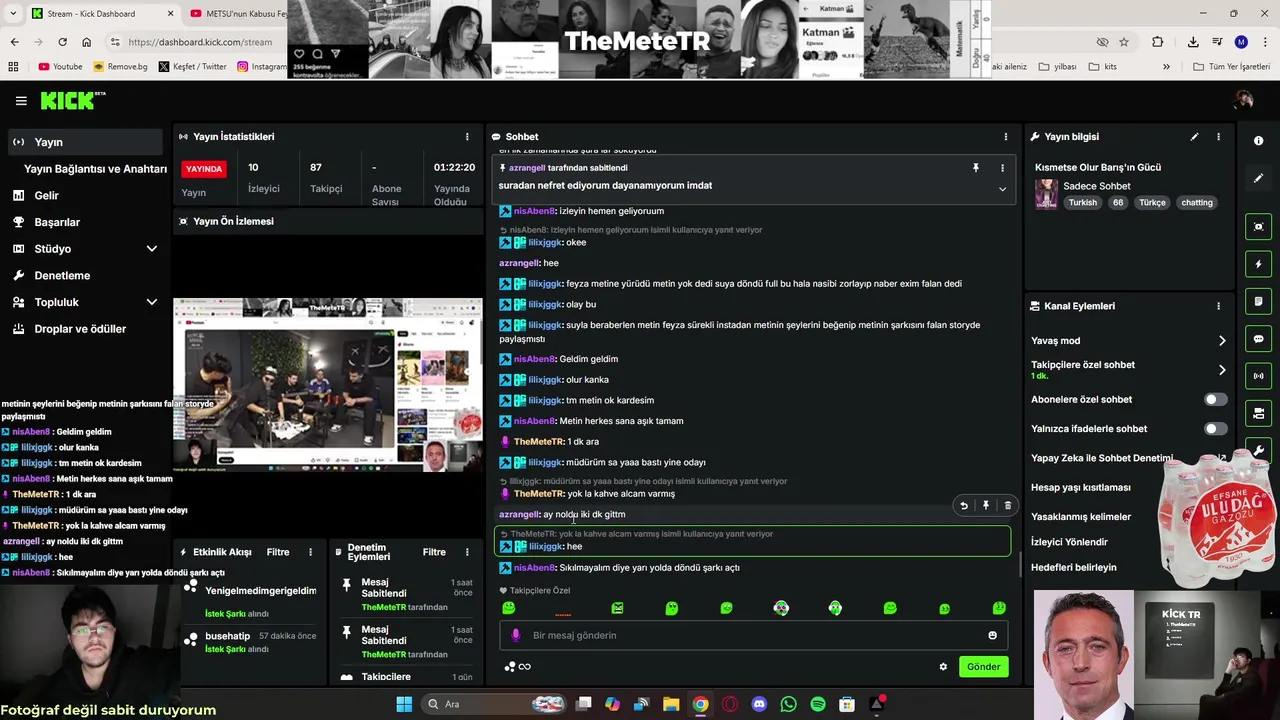Collapse the pinned message chevron
The width and height of the screenshot is (1280, 720).
click(1002, 189)
